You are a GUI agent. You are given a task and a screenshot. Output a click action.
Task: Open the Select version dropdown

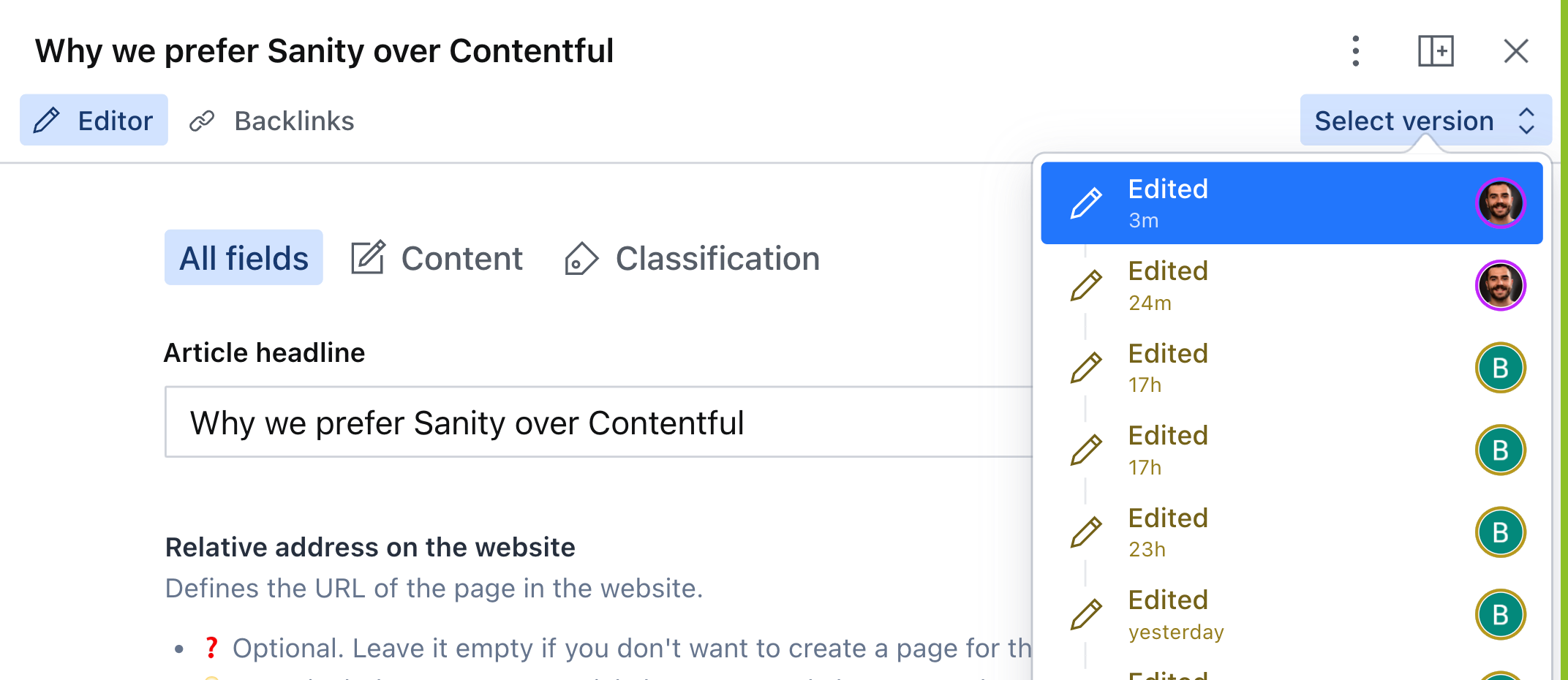1403,121
